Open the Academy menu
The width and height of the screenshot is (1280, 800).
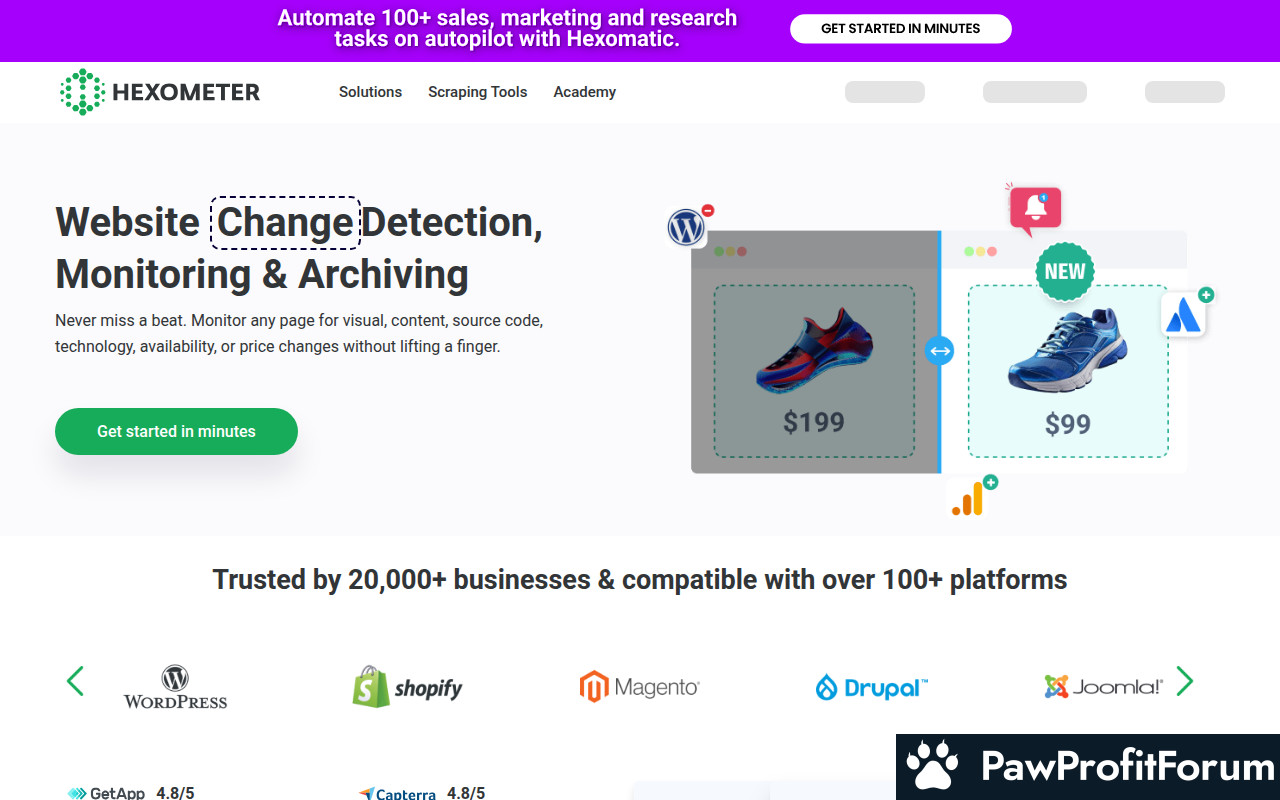(x=584, y=92)
